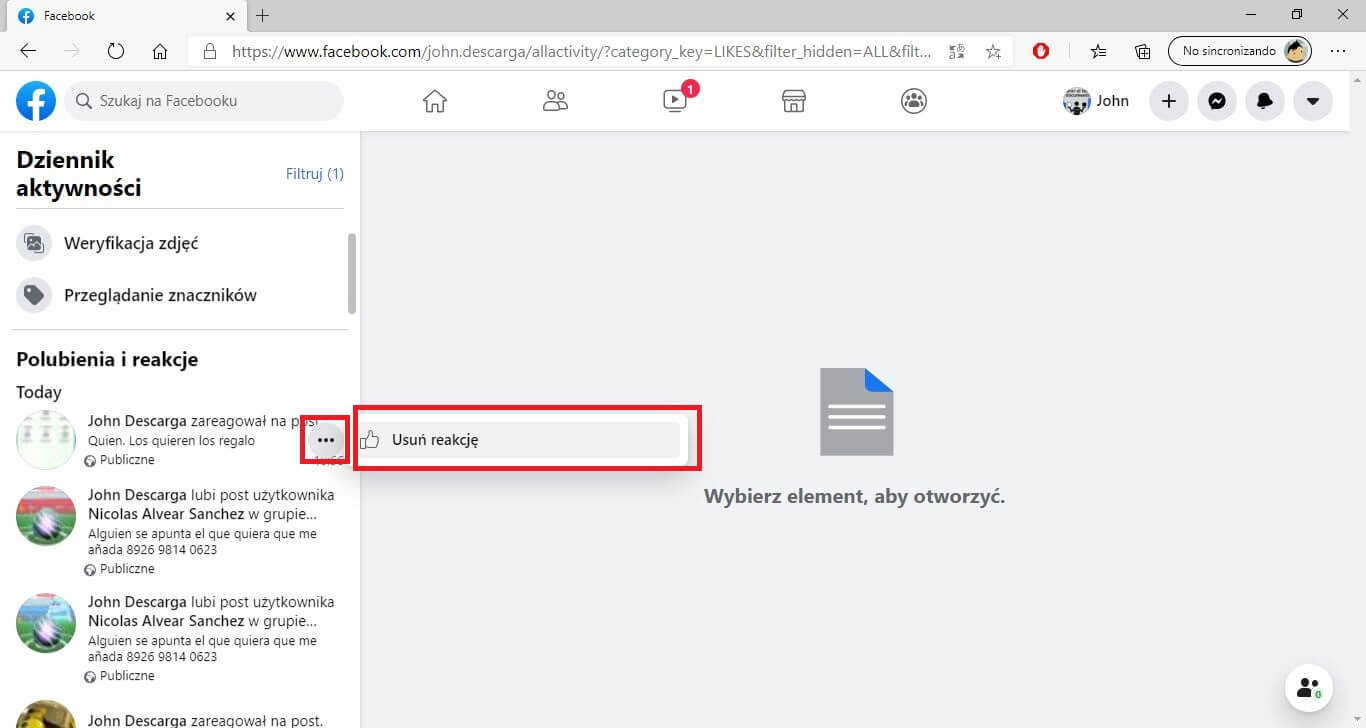Select the Facebook browser tab
The image size is (1366, 728).
(126, 16)
